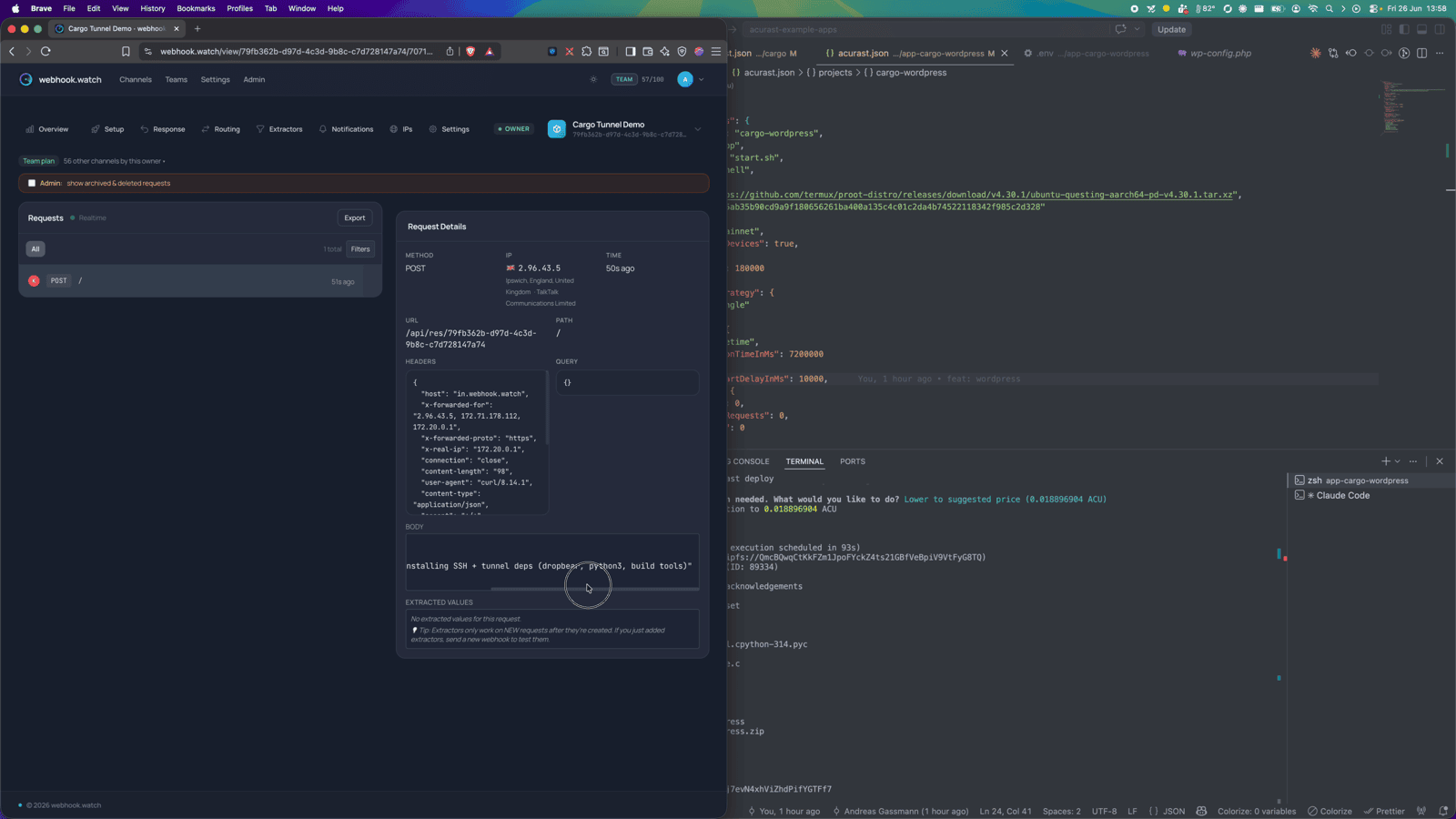Open the Brave hamburger menu
Screen dimensions: 1456x819
click(x=716, y=52)
